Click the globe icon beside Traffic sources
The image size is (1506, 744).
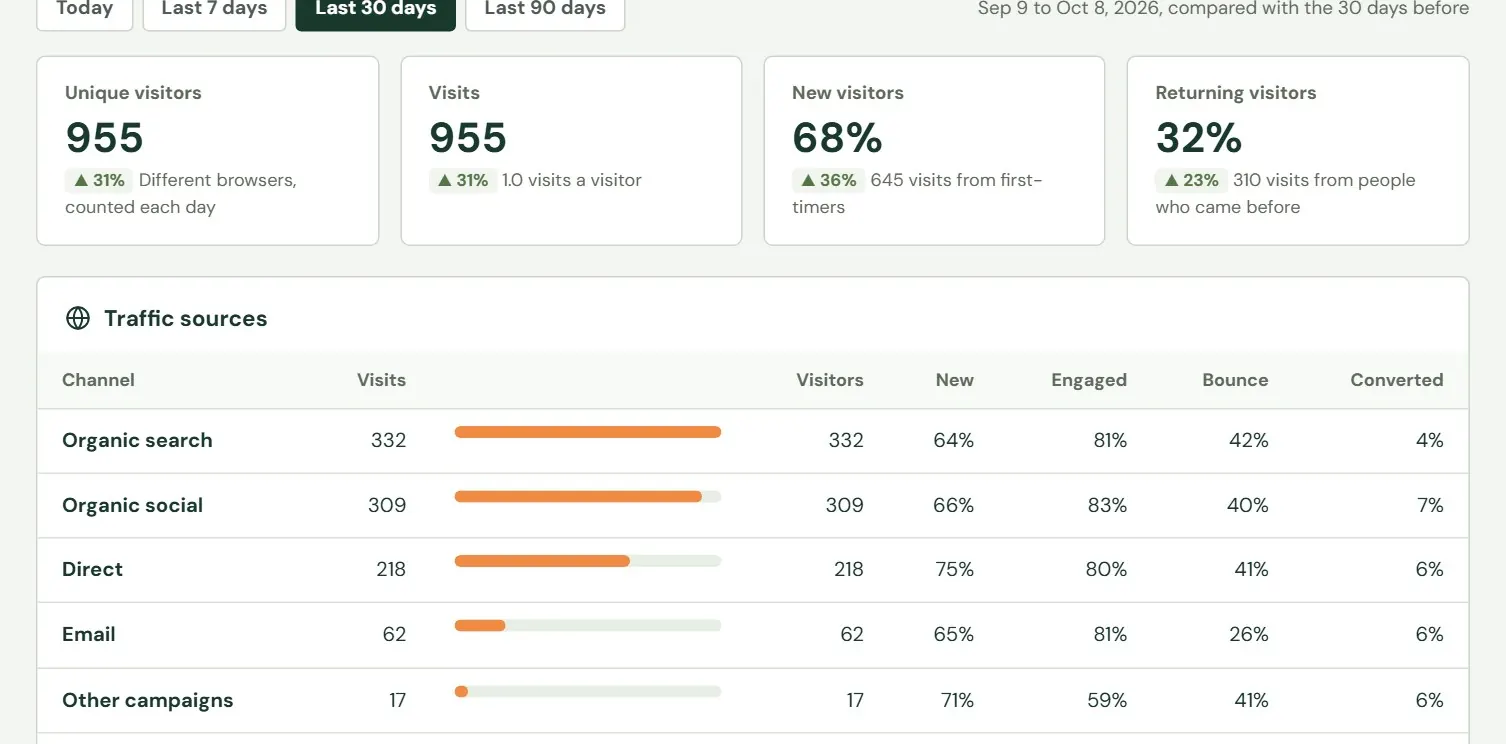tap(78, 318)
